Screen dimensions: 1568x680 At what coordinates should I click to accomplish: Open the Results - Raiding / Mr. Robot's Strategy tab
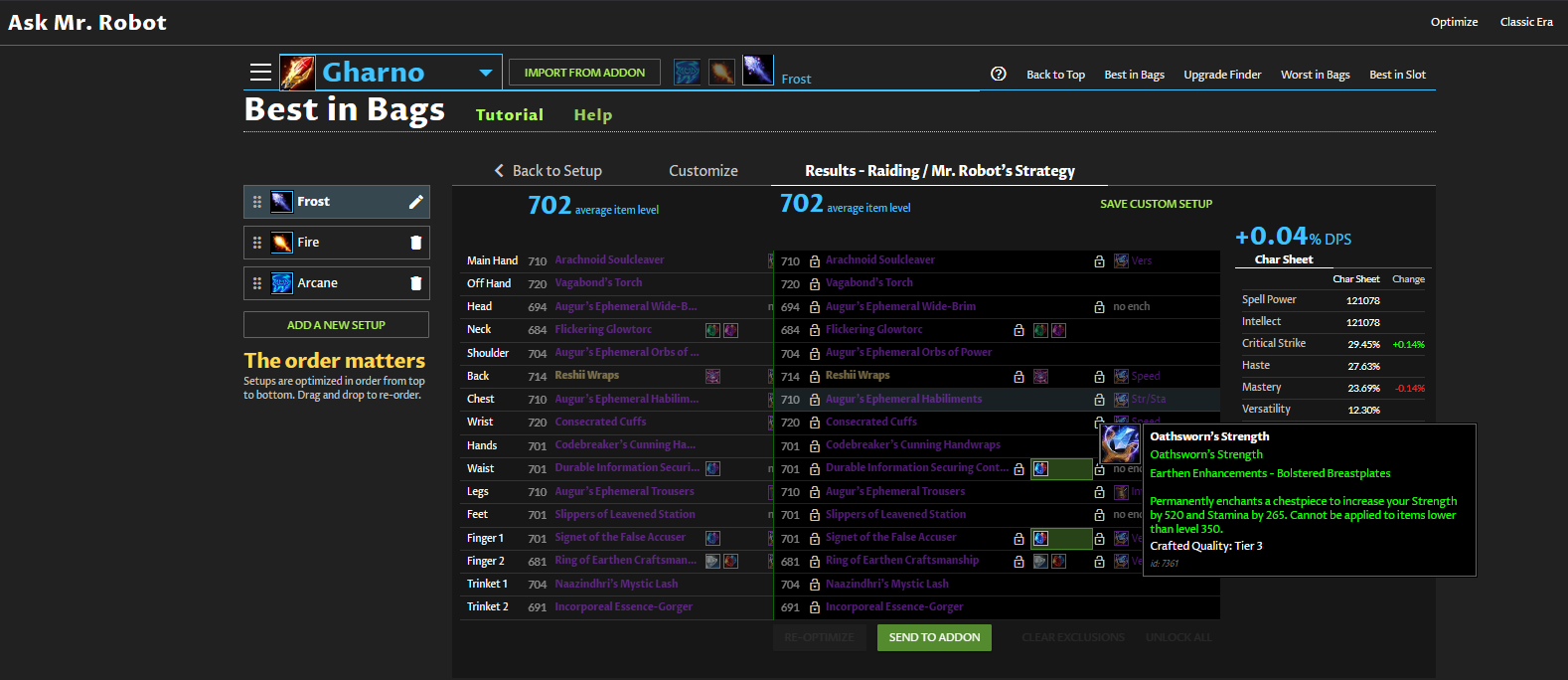click(940, 171)
